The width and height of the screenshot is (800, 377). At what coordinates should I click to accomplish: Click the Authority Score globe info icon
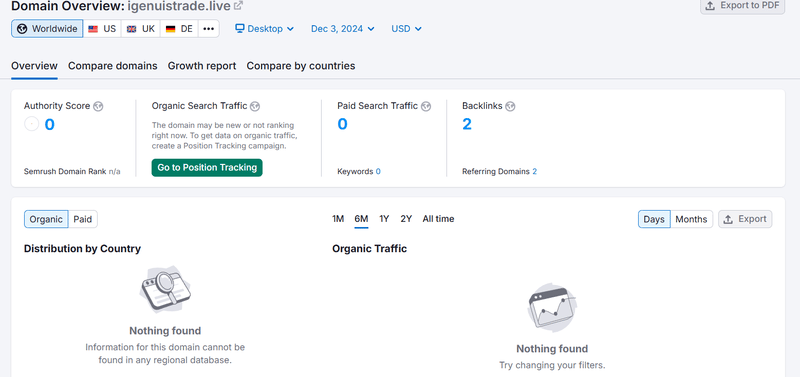[98, 106]
